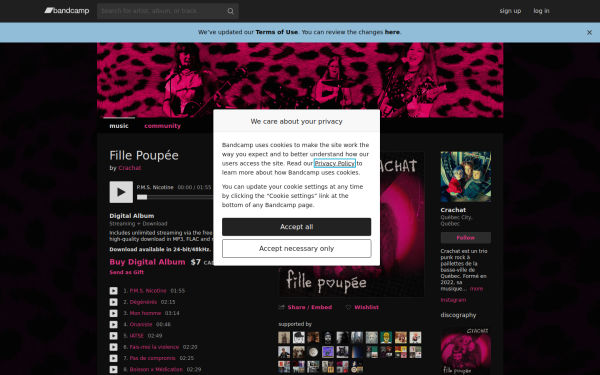
Task: Open the Crachat band photo in sidebar
Action: coord(466,177)
